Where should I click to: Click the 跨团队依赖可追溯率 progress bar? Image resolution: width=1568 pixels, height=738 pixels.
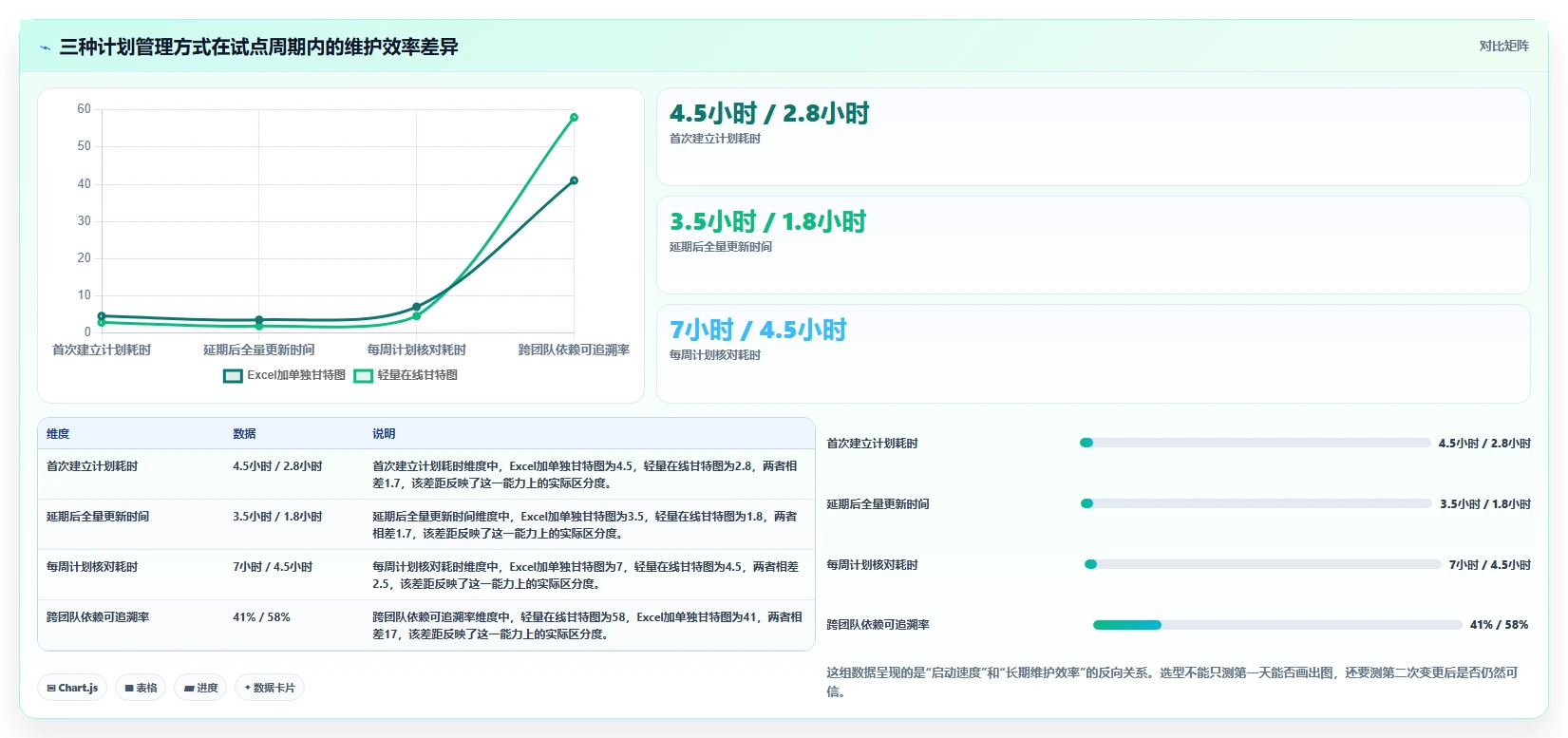point(1277,625)
